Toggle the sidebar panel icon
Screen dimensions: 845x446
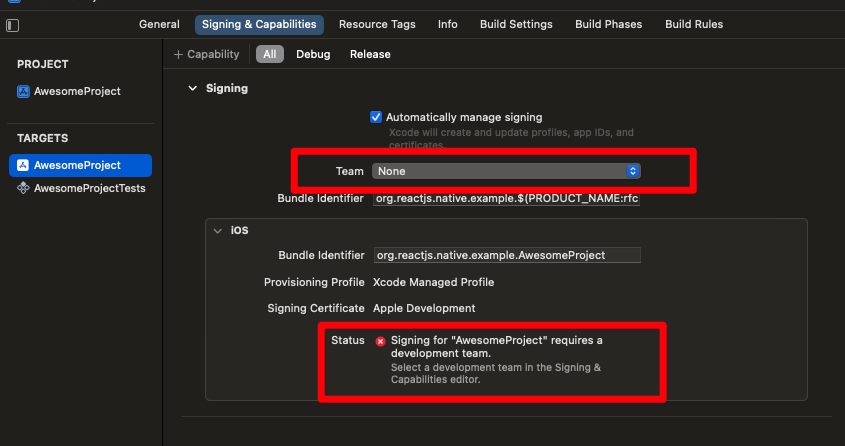click(x=12, y=25)
